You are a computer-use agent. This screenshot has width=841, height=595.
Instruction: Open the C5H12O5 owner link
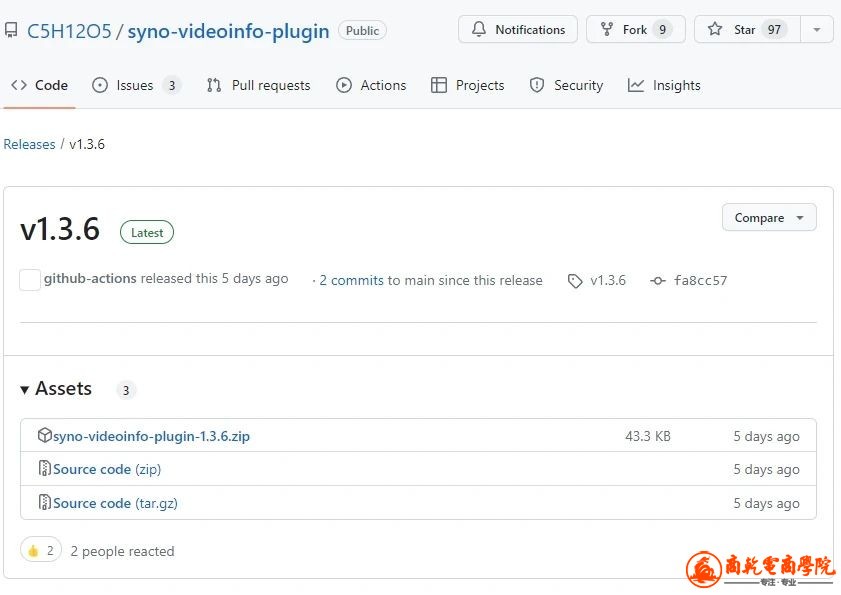[x=69, y=31]
